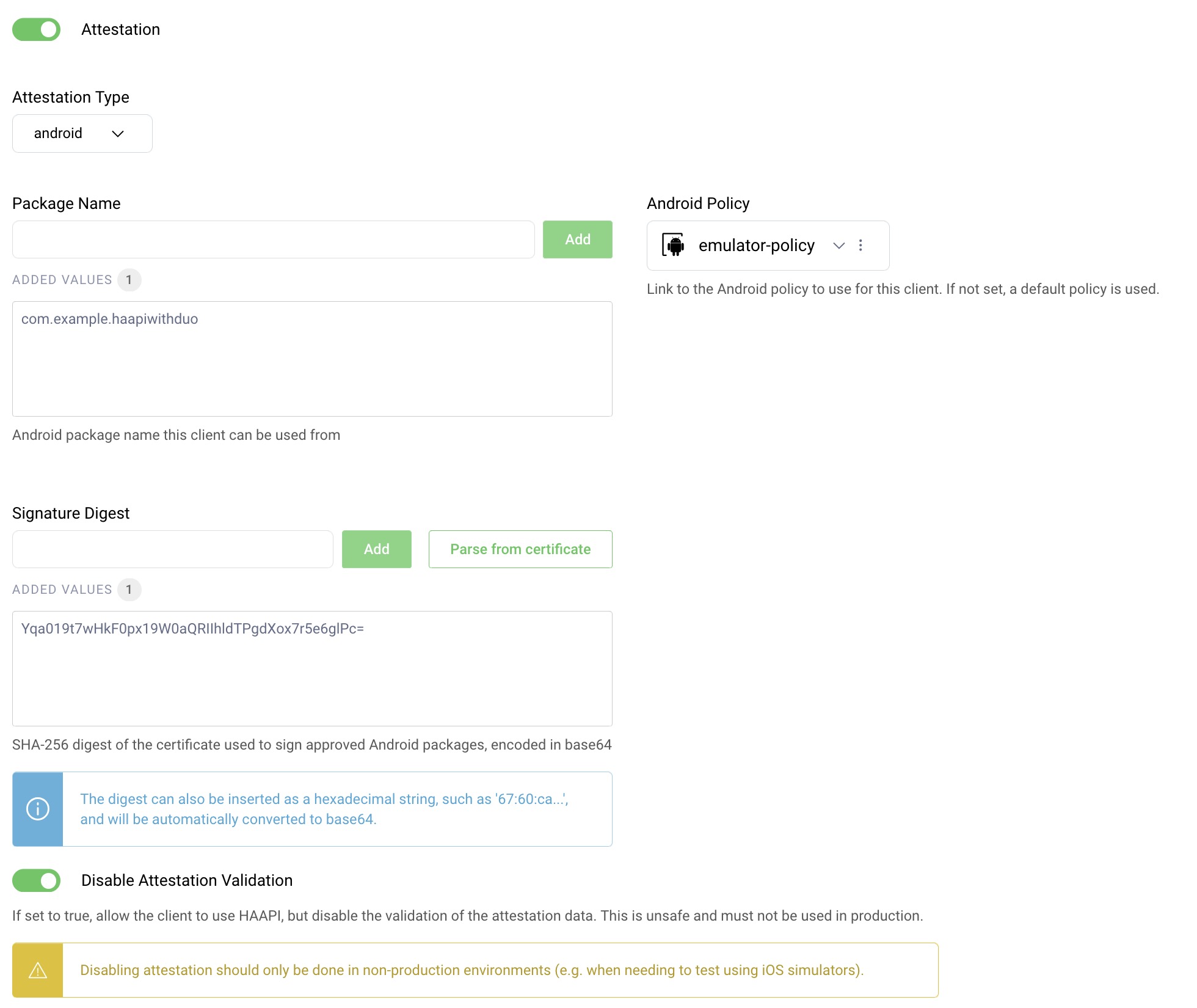This screenshot has width=1197, height=1008.
Task: Open the Attestation Type android dropdown
Action: click(x=82, y=133)
